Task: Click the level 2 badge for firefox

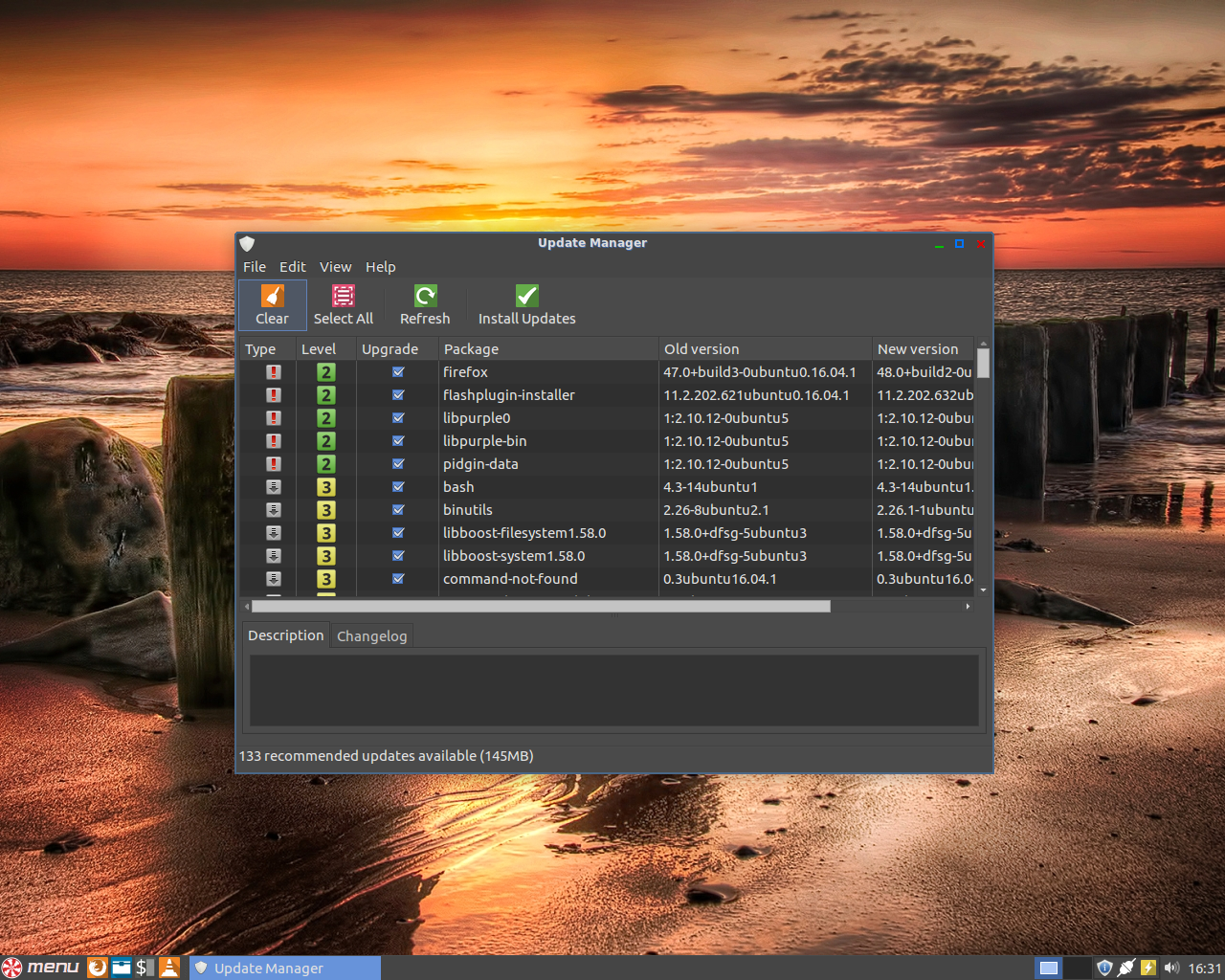Action: 326,372
